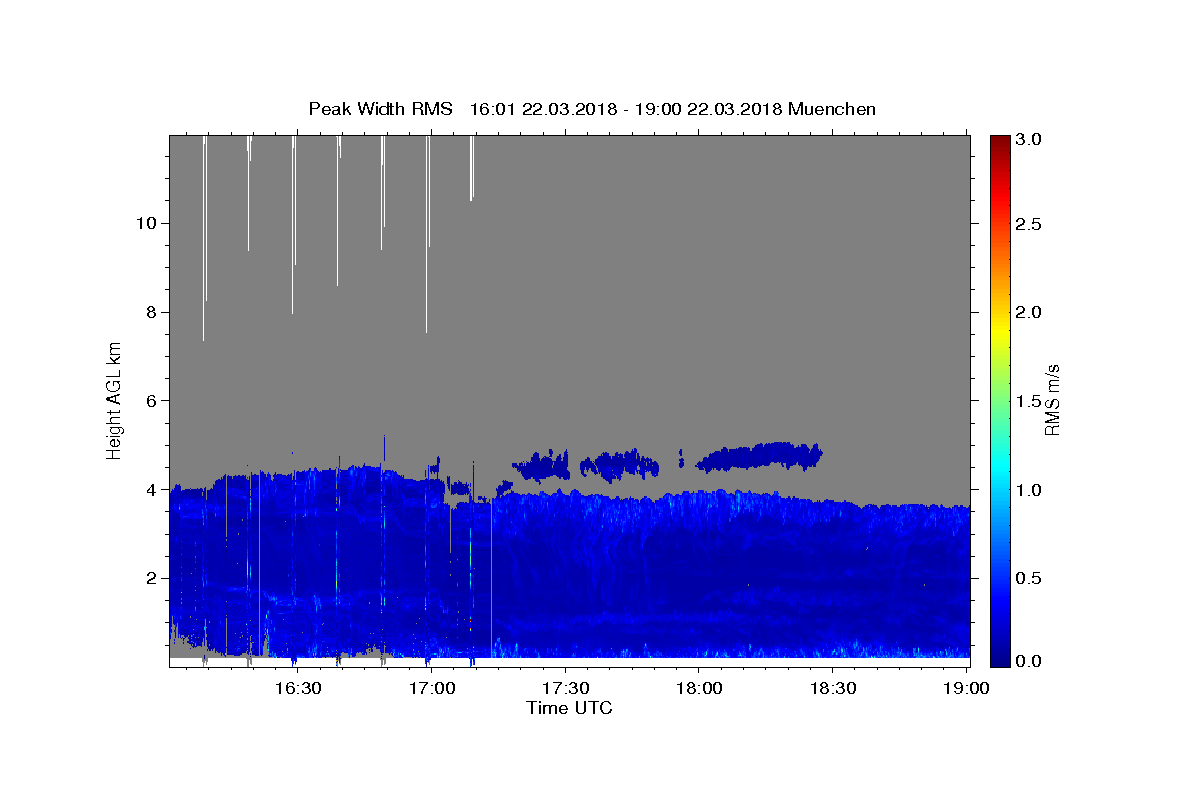Click the "RMS m/s" colorbar label
The width and height of the screenshot is (1200, 800).
click(x=1052, y=400)
